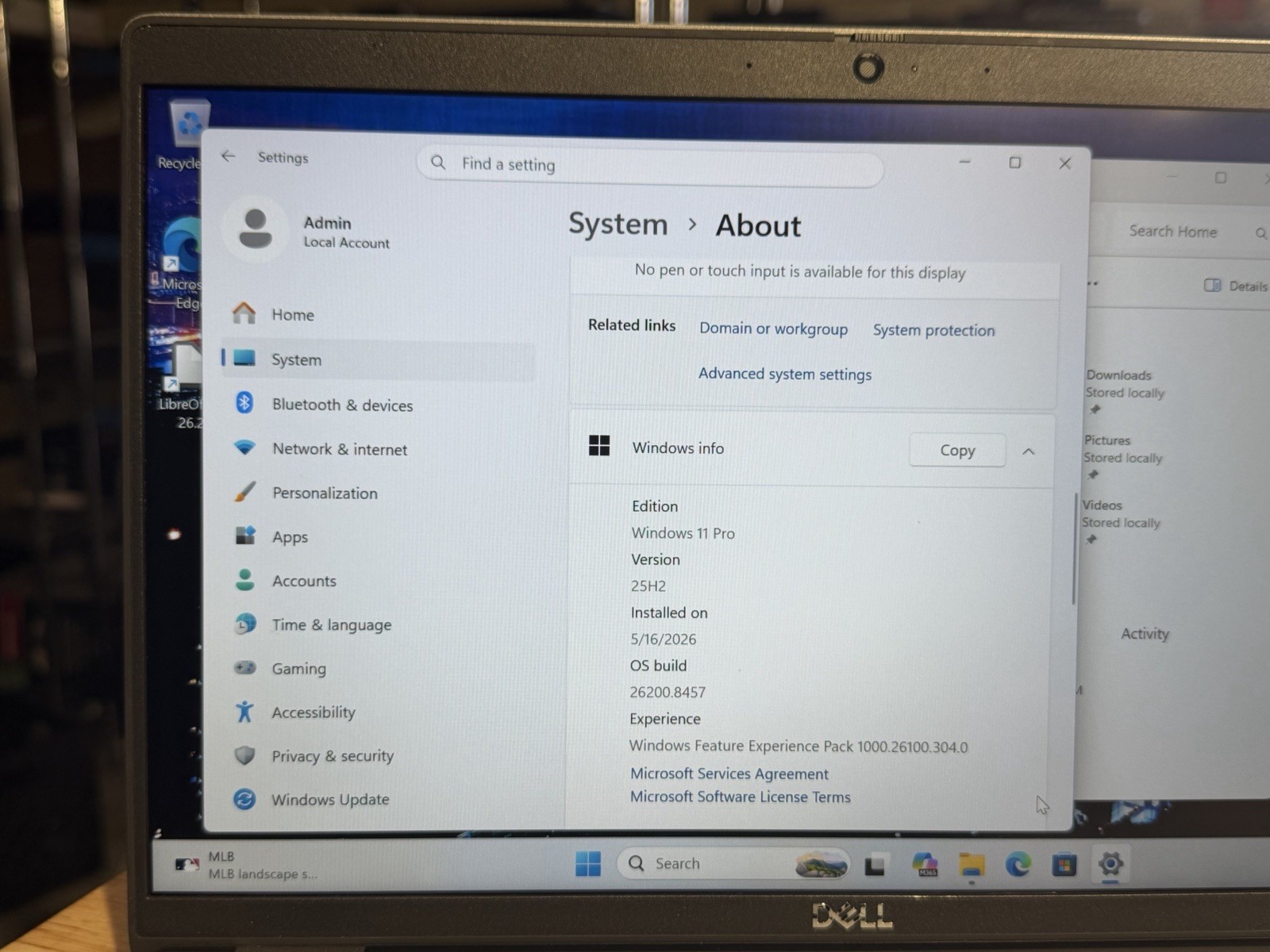1270x952 pixels.
Task: Click the Time & language globe icon
Action: tap(245, 624)
